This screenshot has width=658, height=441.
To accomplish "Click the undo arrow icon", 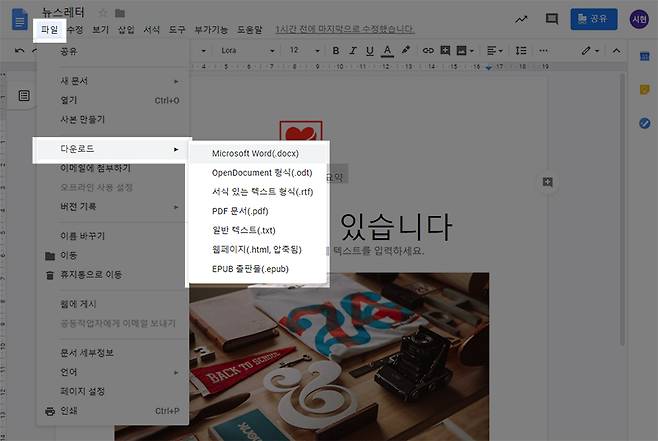I will click(x=19, y=51).
